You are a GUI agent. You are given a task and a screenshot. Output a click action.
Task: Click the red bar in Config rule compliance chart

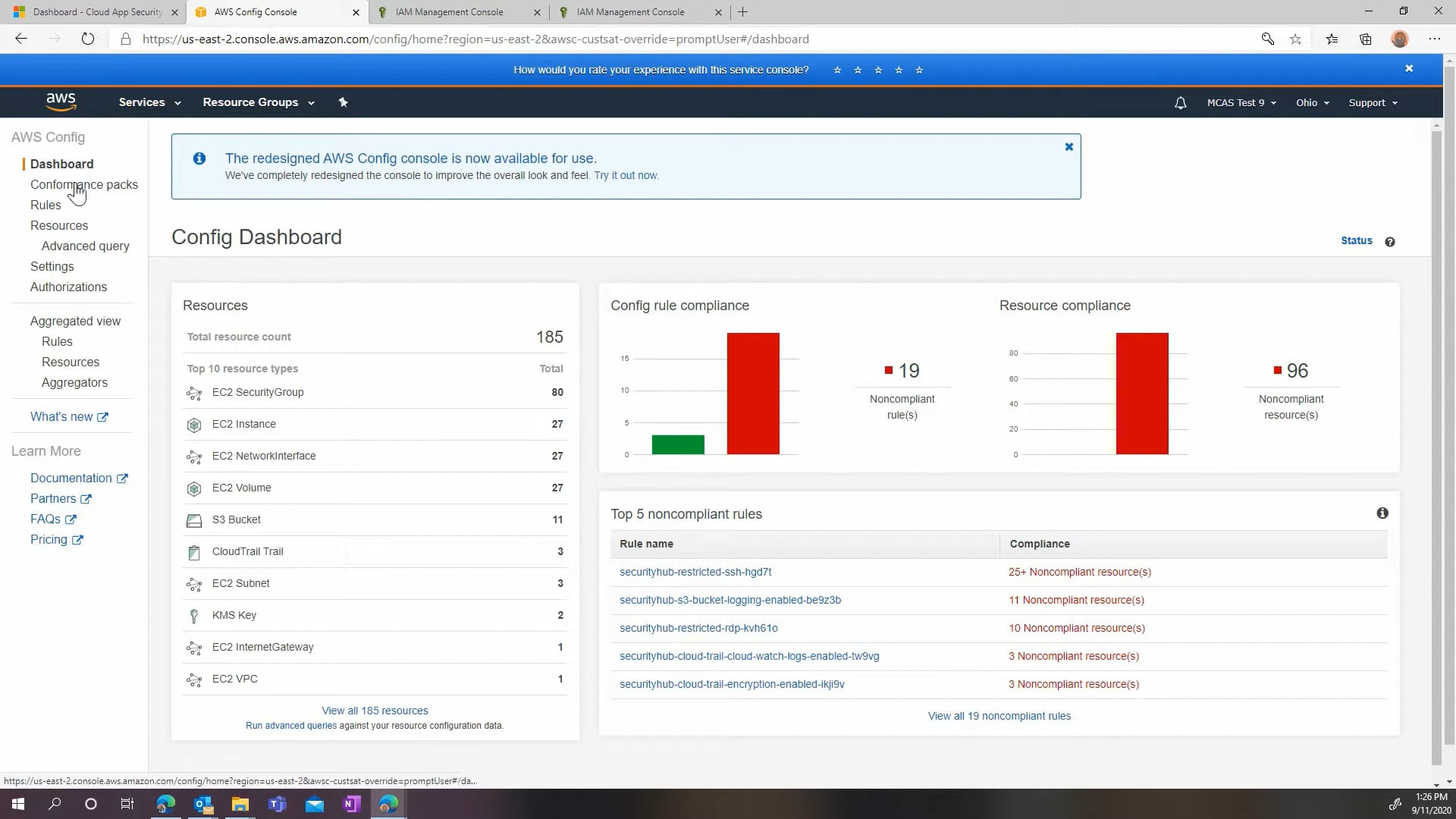click(x=753, y=394)
